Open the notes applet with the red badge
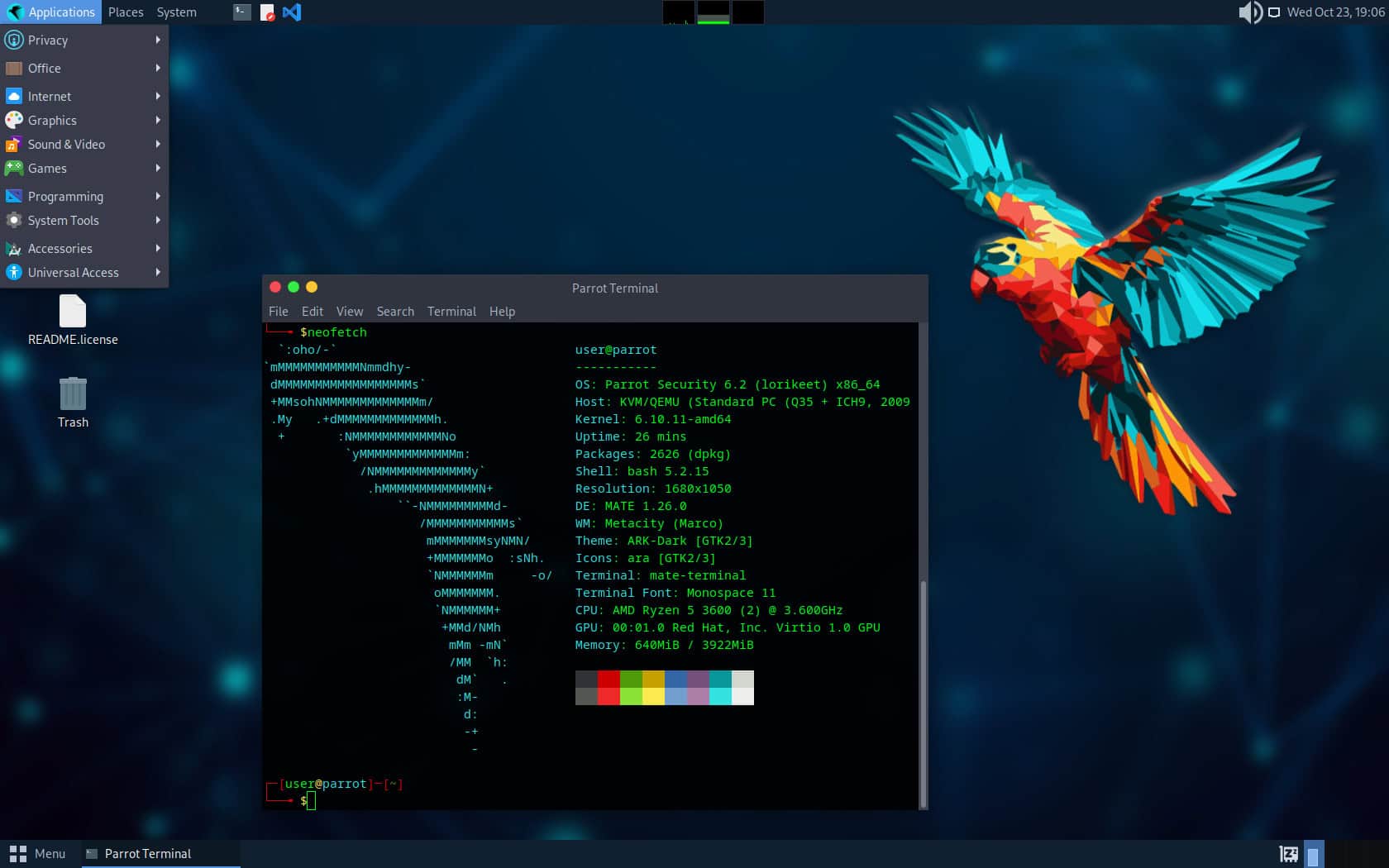The height and width of the screenshot is (868, 1389). coord(266,12)
